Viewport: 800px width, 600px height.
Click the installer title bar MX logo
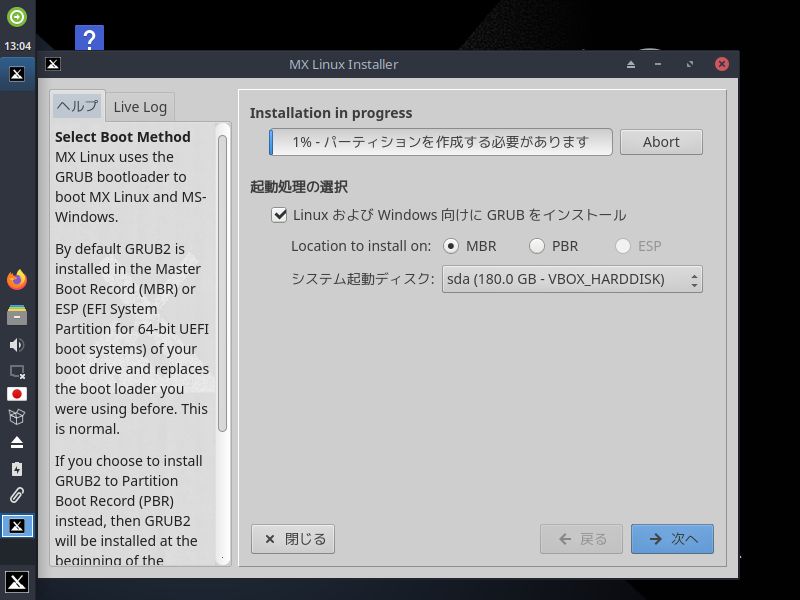click(53, 64)
